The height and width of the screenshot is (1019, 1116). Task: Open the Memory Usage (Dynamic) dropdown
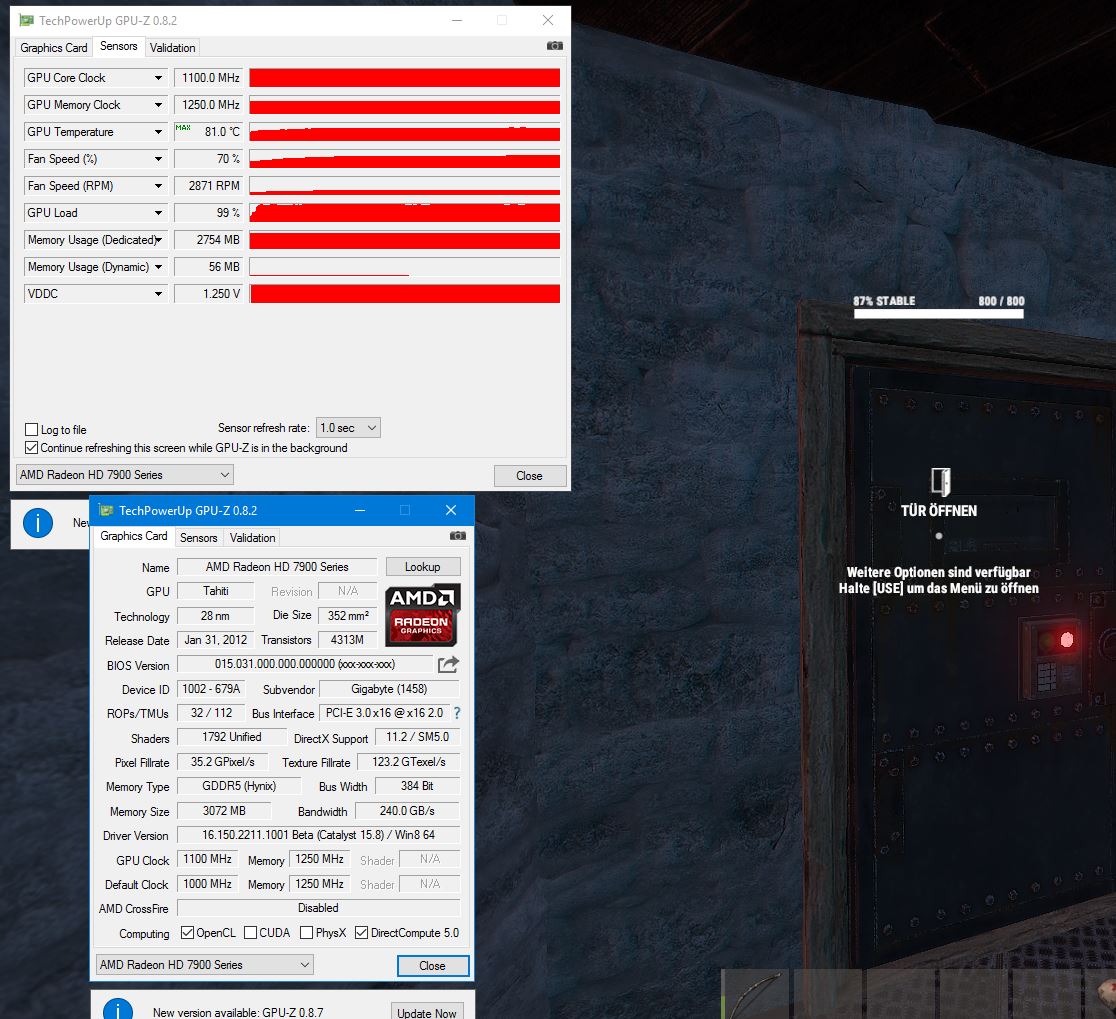[158, 267]
